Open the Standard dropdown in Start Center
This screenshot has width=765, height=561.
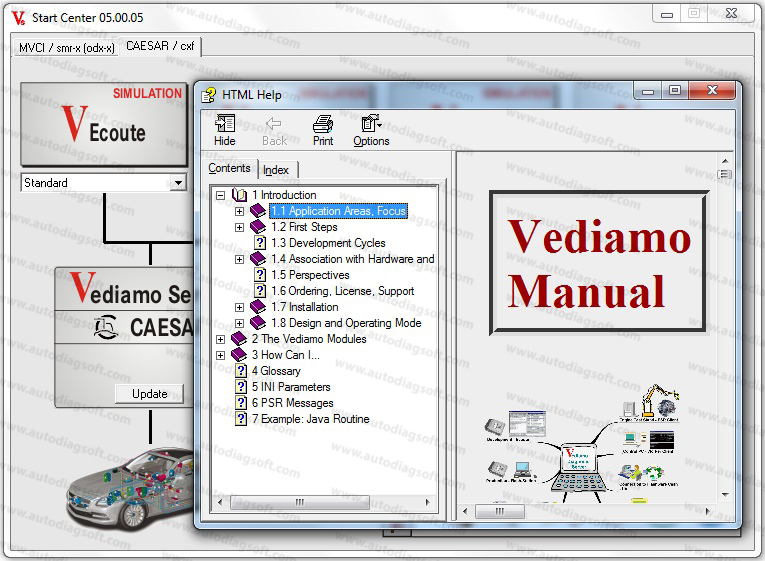click(179, 183)
